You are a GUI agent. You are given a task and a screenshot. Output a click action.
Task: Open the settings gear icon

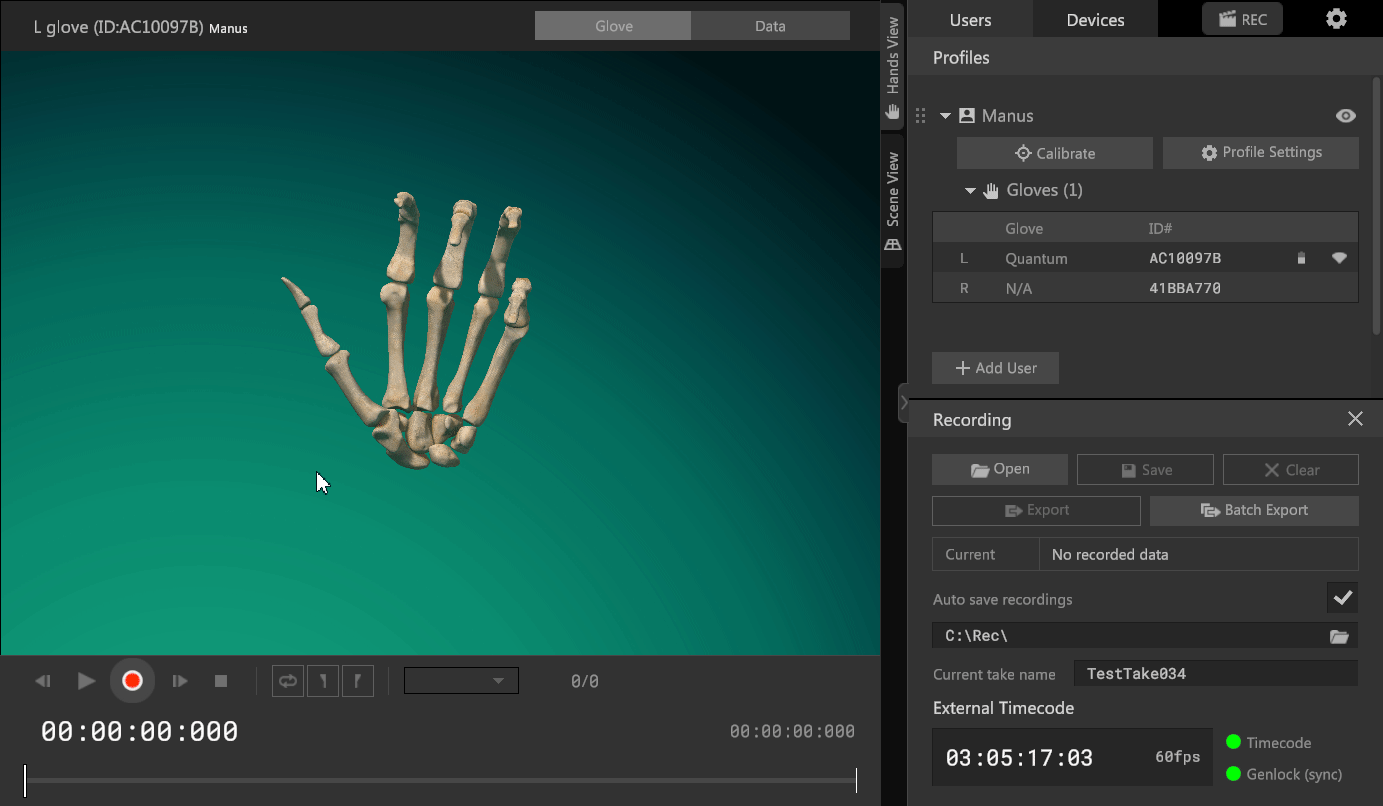point(1336,19)
